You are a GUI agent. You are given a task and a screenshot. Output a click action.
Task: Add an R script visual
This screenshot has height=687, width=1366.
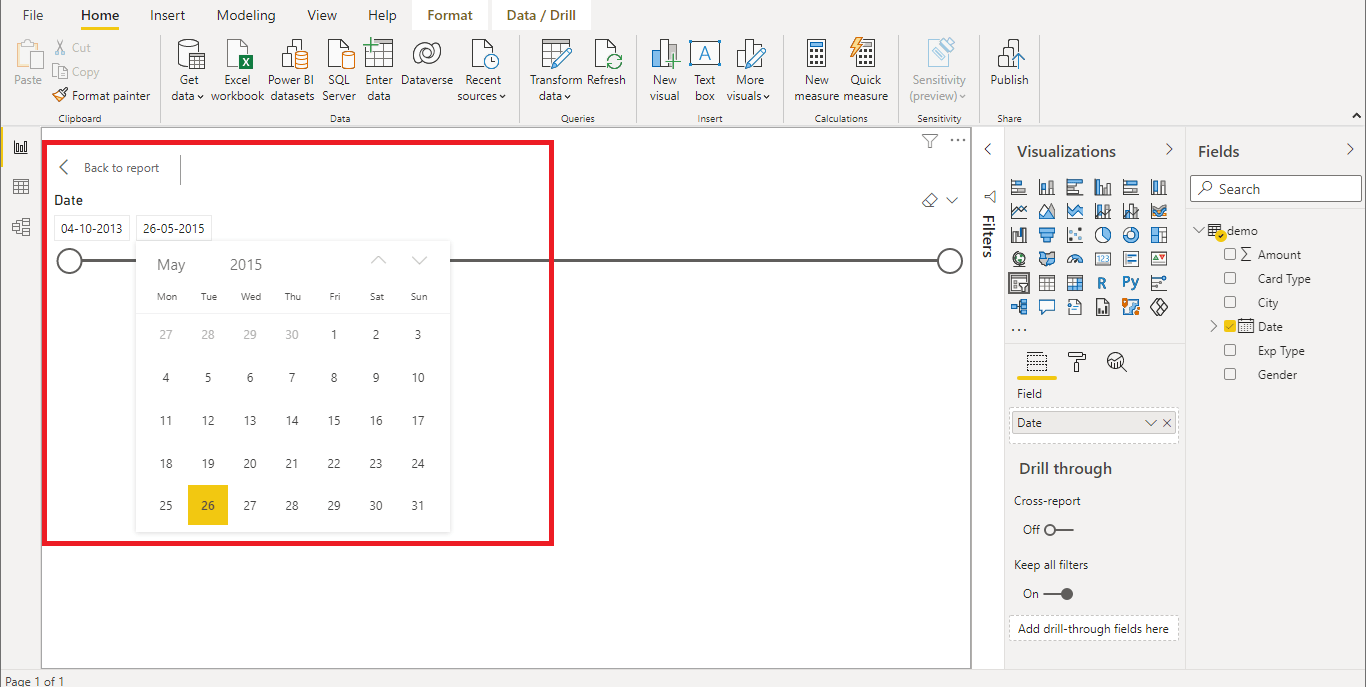(1102, 283)
